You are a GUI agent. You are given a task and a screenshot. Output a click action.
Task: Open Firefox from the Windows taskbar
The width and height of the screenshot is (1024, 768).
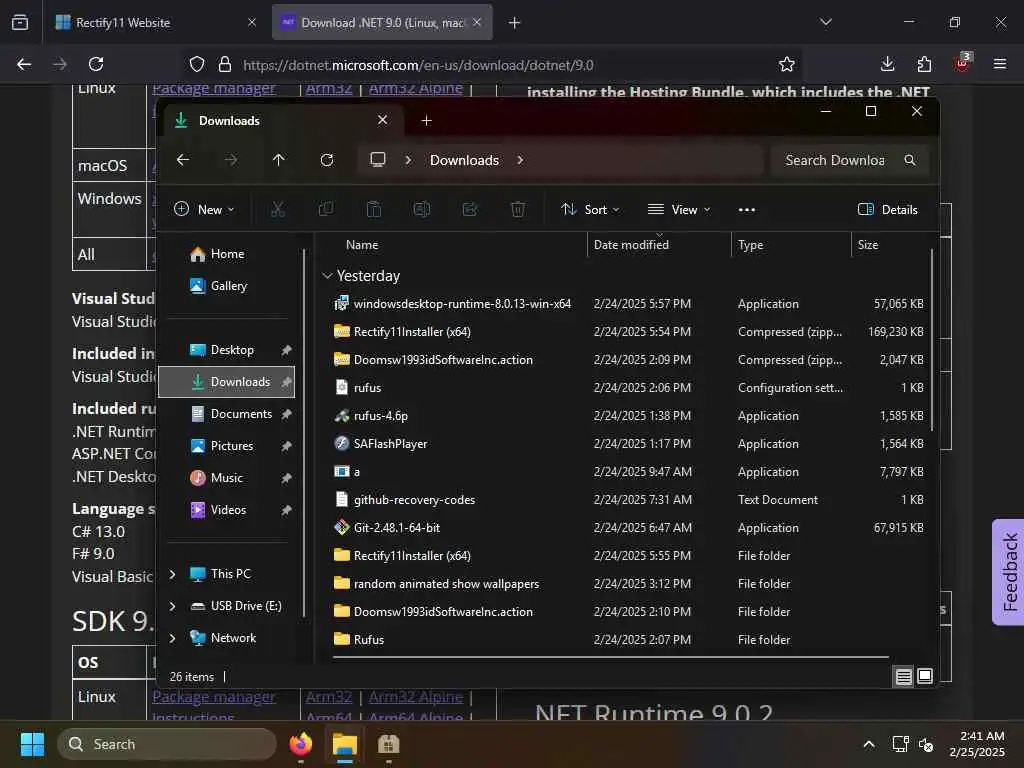[300, 744]
